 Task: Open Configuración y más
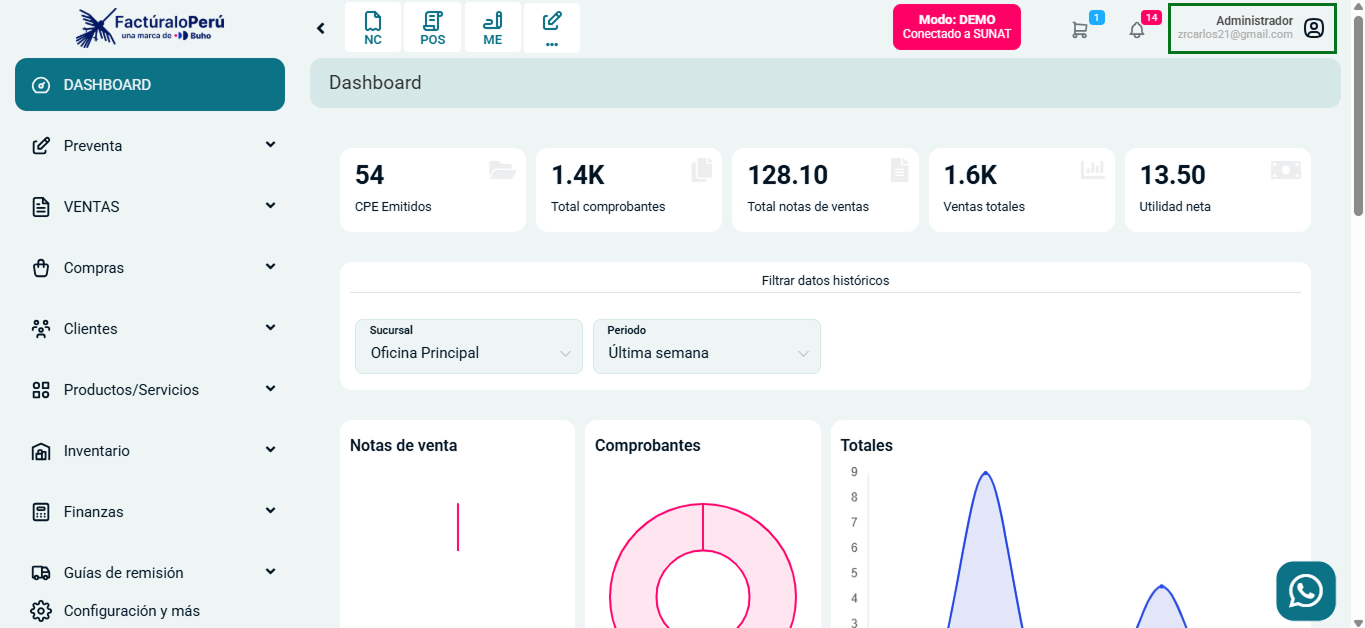pos(131,610)
